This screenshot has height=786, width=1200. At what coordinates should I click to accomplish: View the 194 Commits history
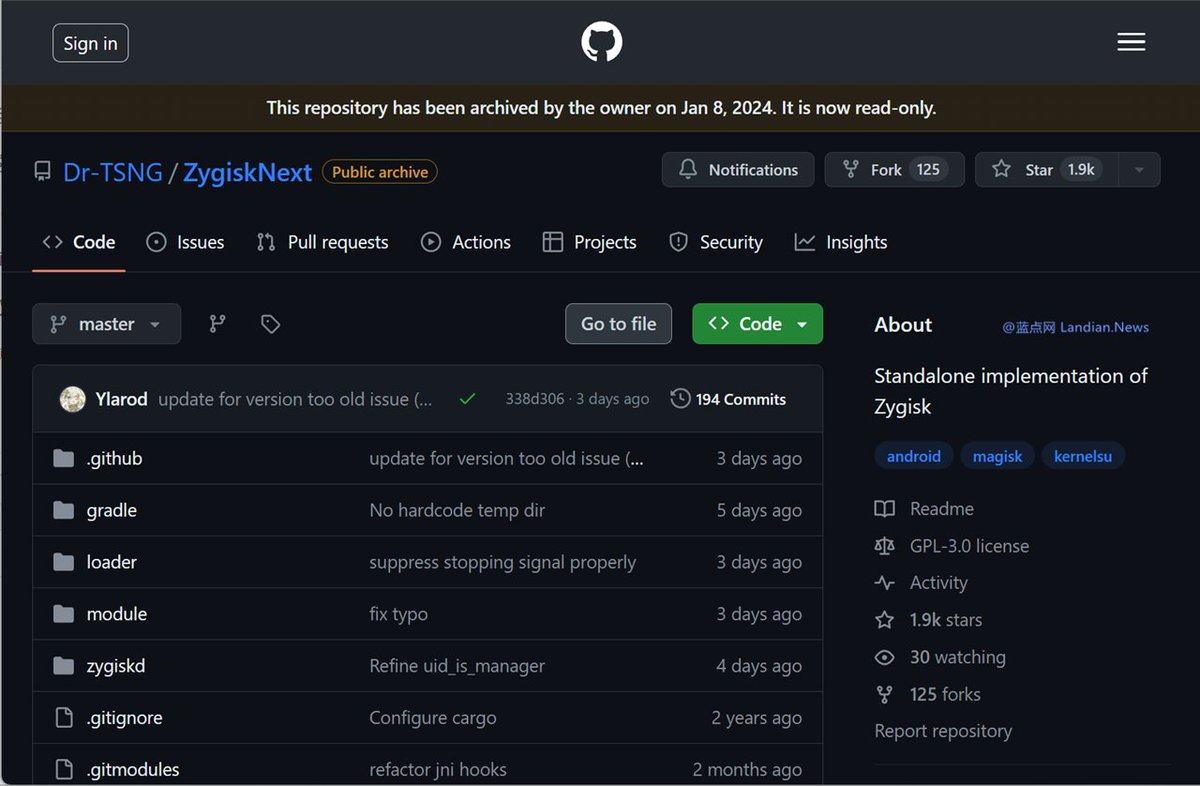728,399
